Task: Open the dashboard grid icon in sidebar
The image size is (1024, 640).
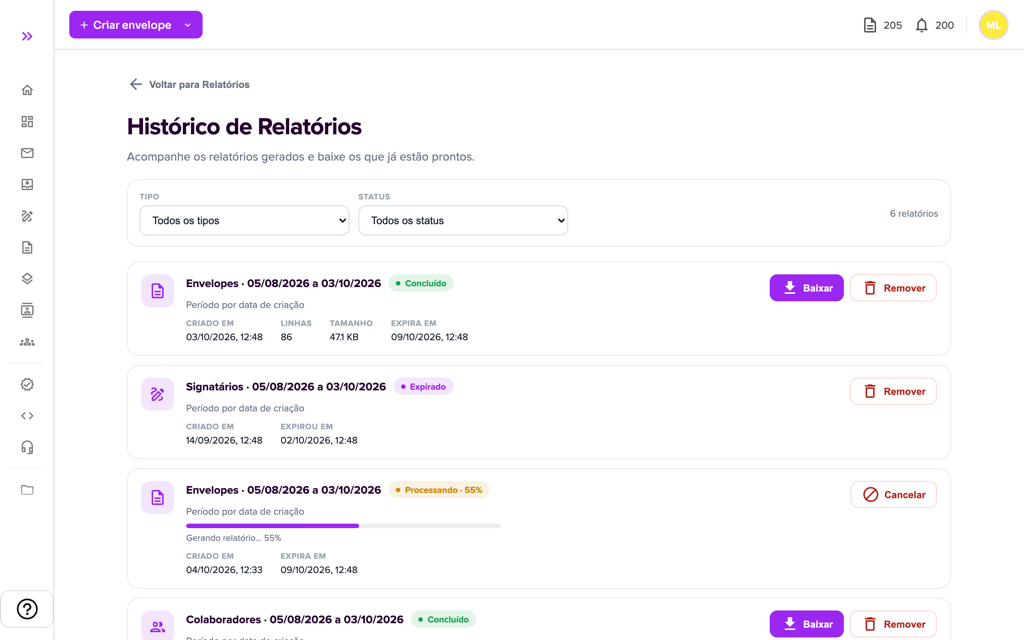Action: pos(27,121)
